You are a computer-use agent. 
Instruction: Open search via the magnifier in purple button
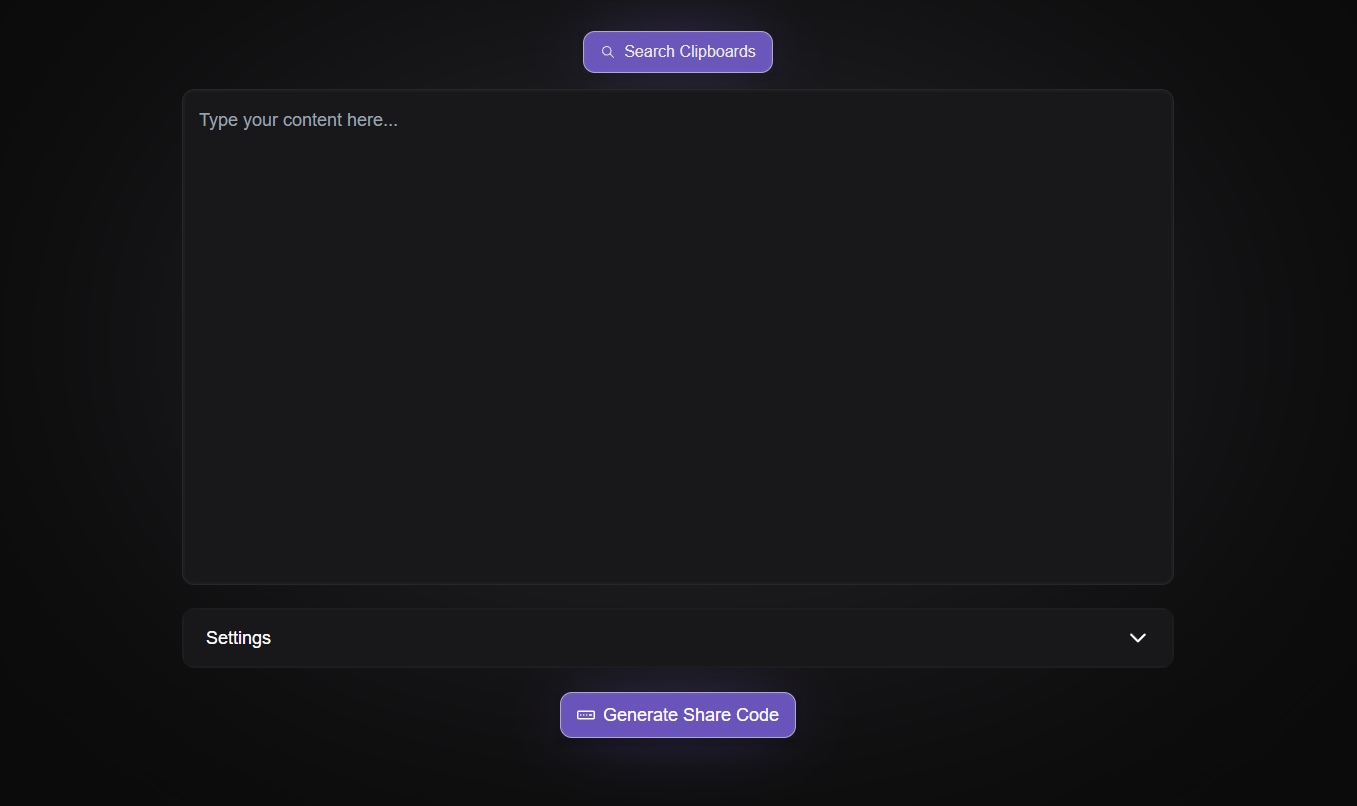tap(607, 52)
